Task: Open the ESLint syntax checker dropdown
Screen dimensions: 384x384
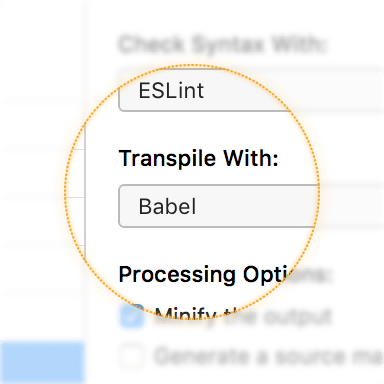Action: tap(251, 90)
